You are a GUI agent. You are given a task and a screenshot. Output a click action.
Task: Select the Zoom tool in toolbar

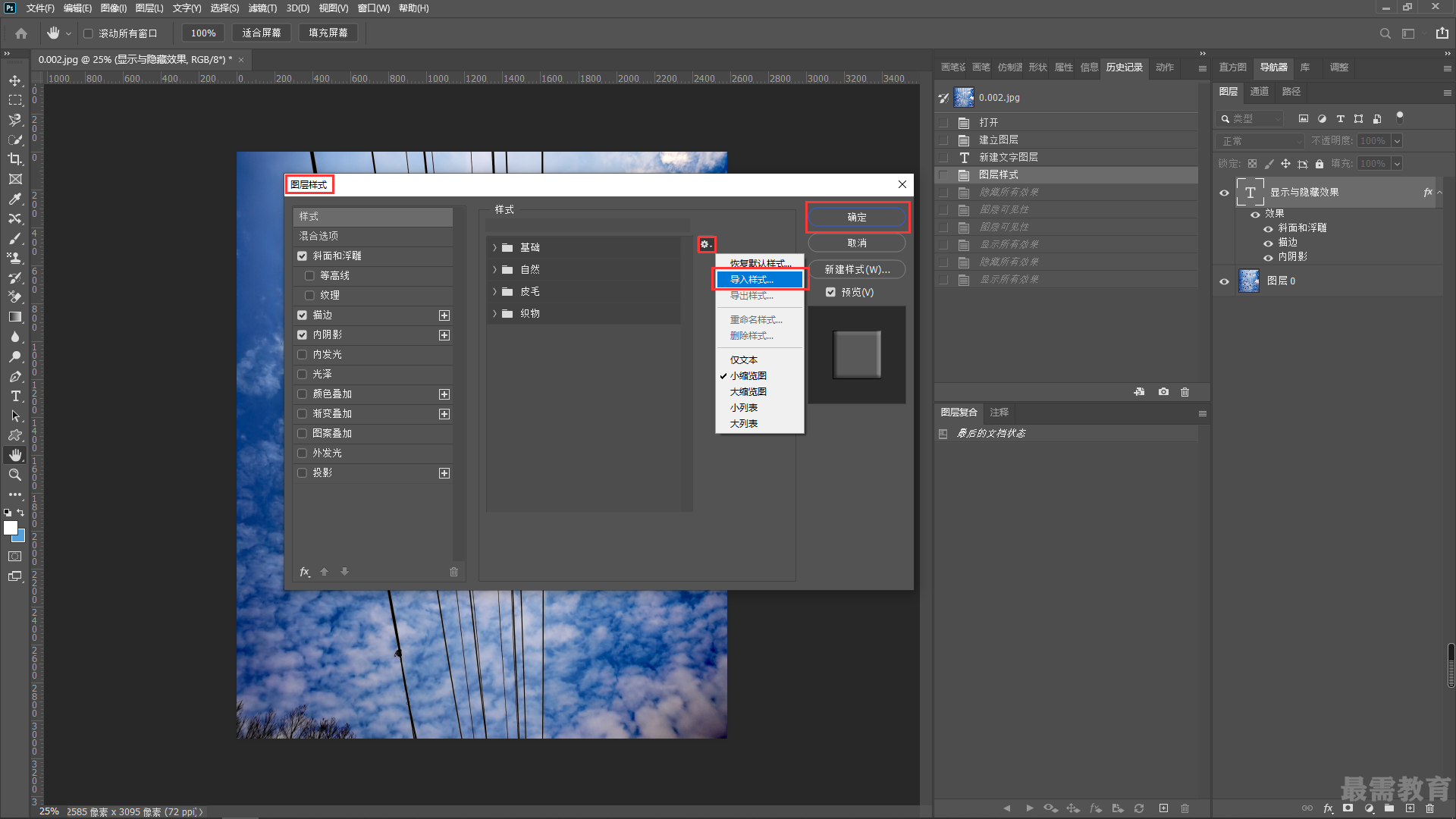[x=15, y=475]
